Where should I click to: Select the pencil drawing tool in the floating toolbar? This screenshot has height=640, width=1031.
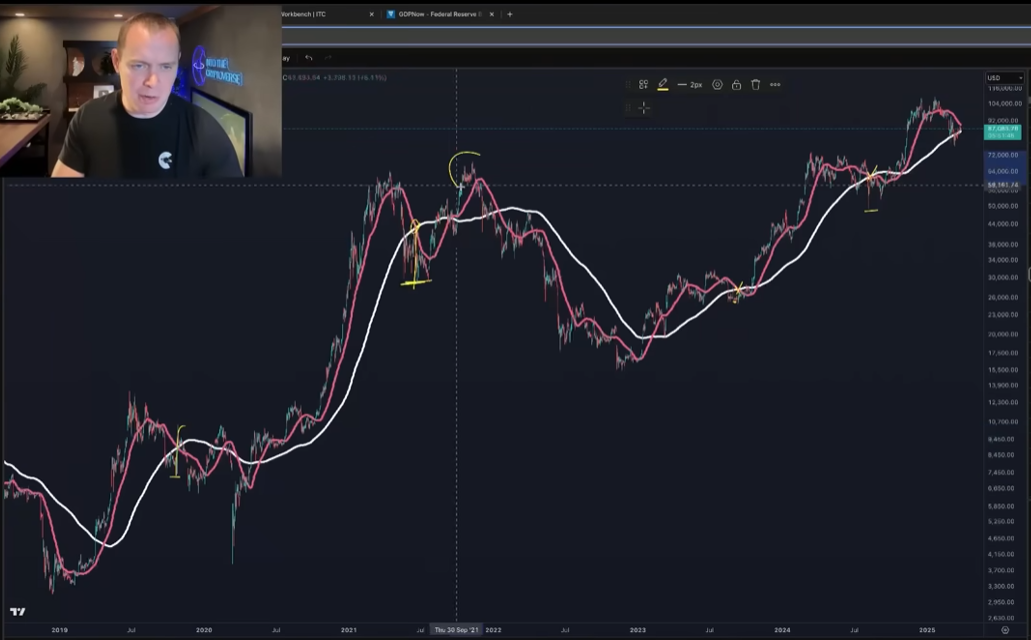click(x=663, y=84)
